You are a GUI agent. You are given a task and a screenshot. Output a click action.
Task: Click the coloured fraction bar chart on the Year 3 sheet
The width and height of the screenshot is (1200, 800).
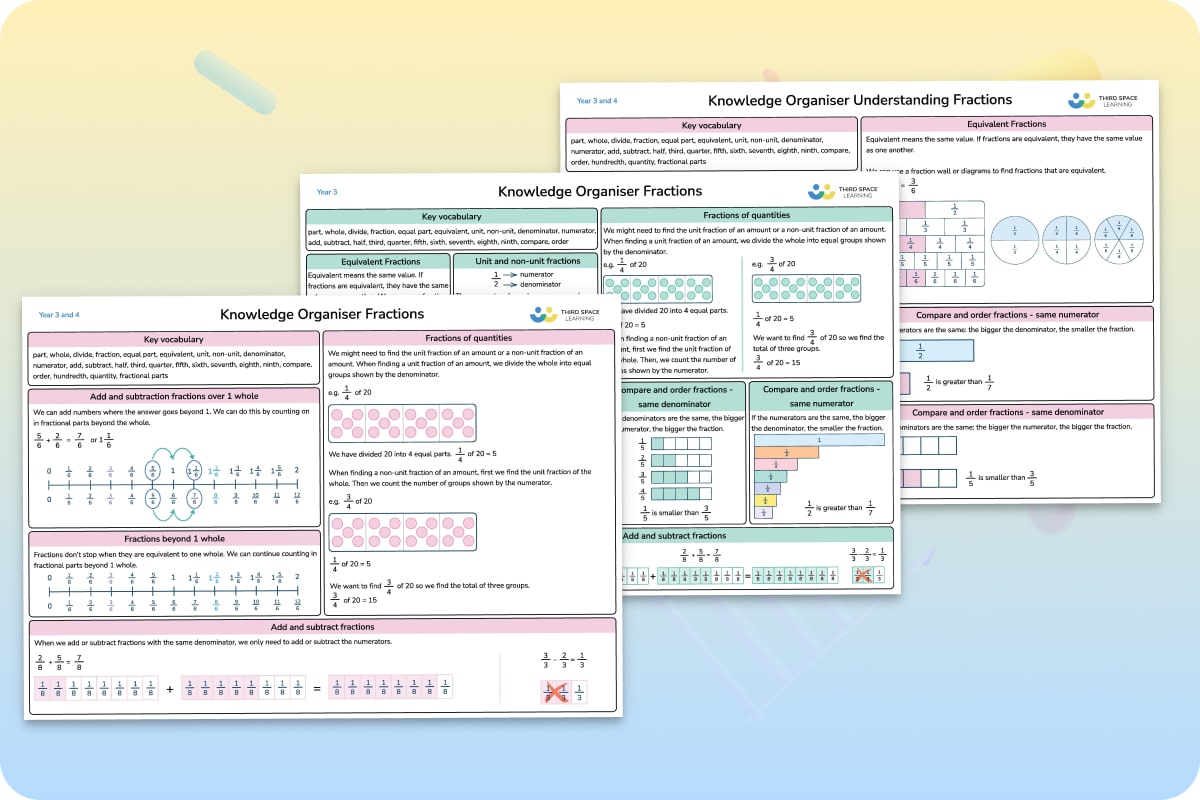[818, 475]
